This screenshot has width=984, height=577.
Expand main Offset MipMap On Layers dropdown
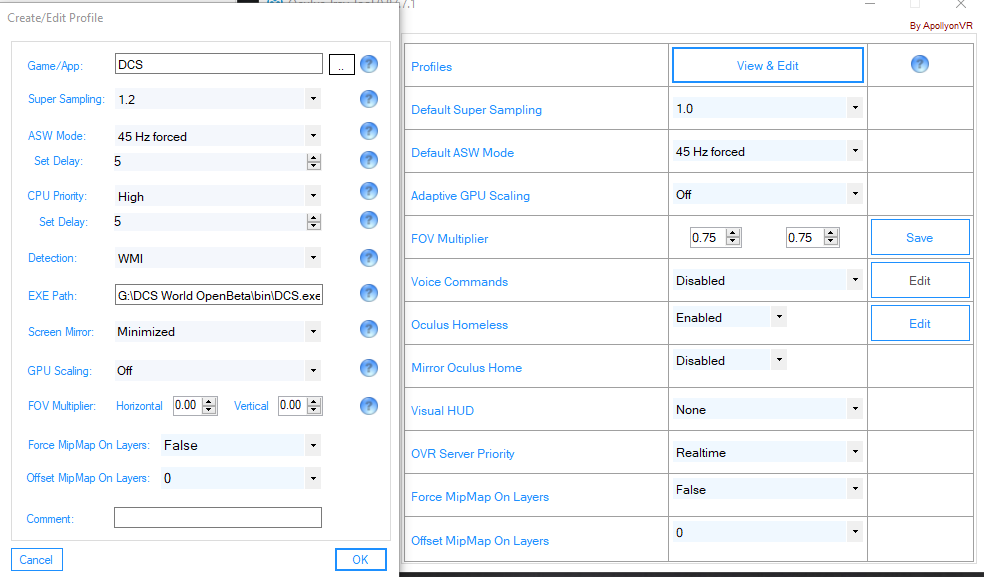point(855,532)
